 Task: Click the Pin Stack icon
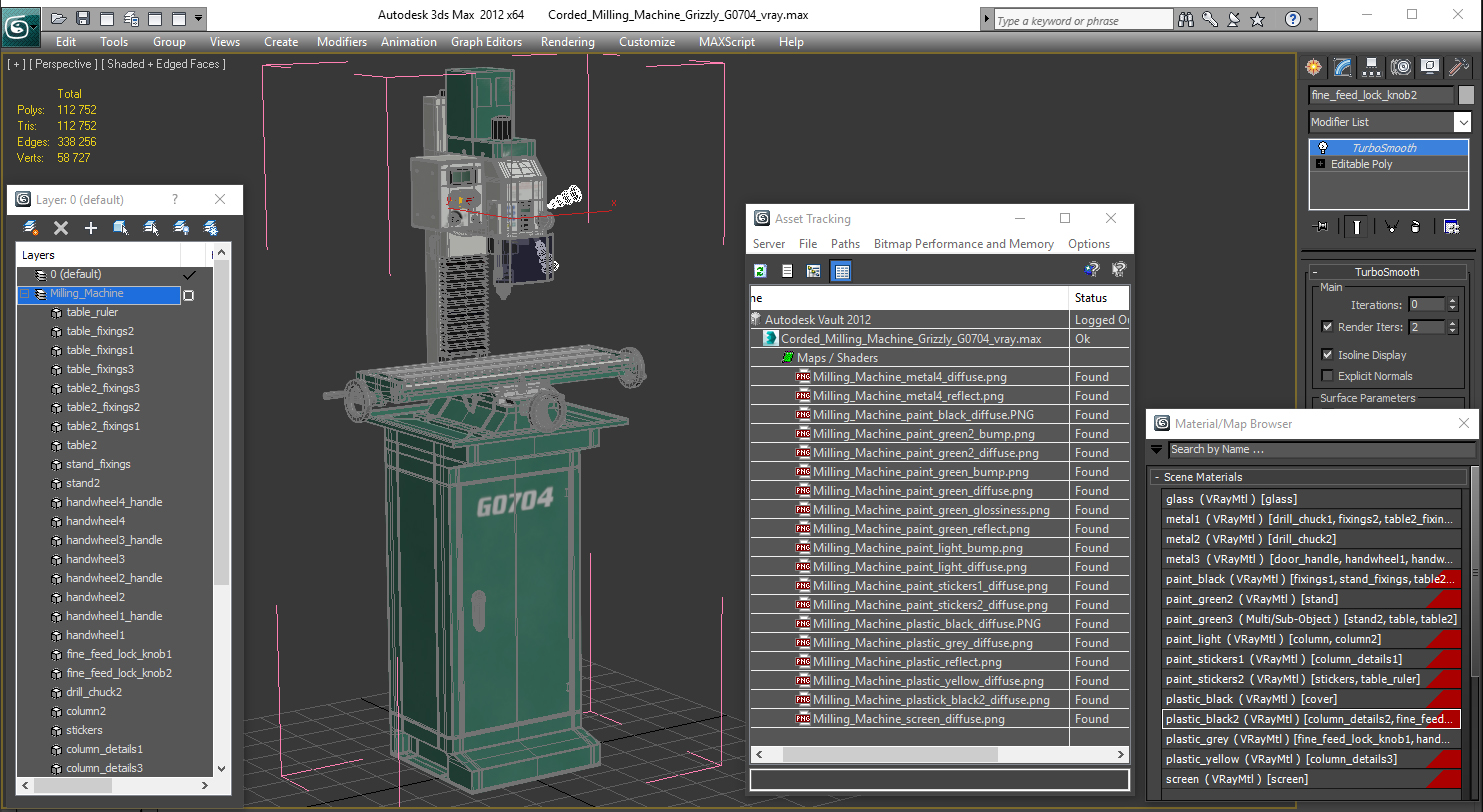[x=1320, y=227]
